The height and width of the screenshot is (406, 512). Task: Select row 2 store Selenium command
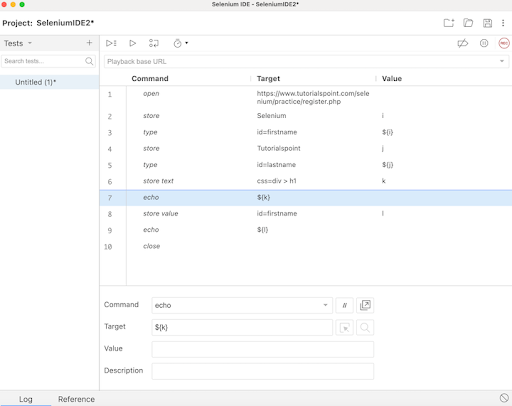tap(306, 116)
